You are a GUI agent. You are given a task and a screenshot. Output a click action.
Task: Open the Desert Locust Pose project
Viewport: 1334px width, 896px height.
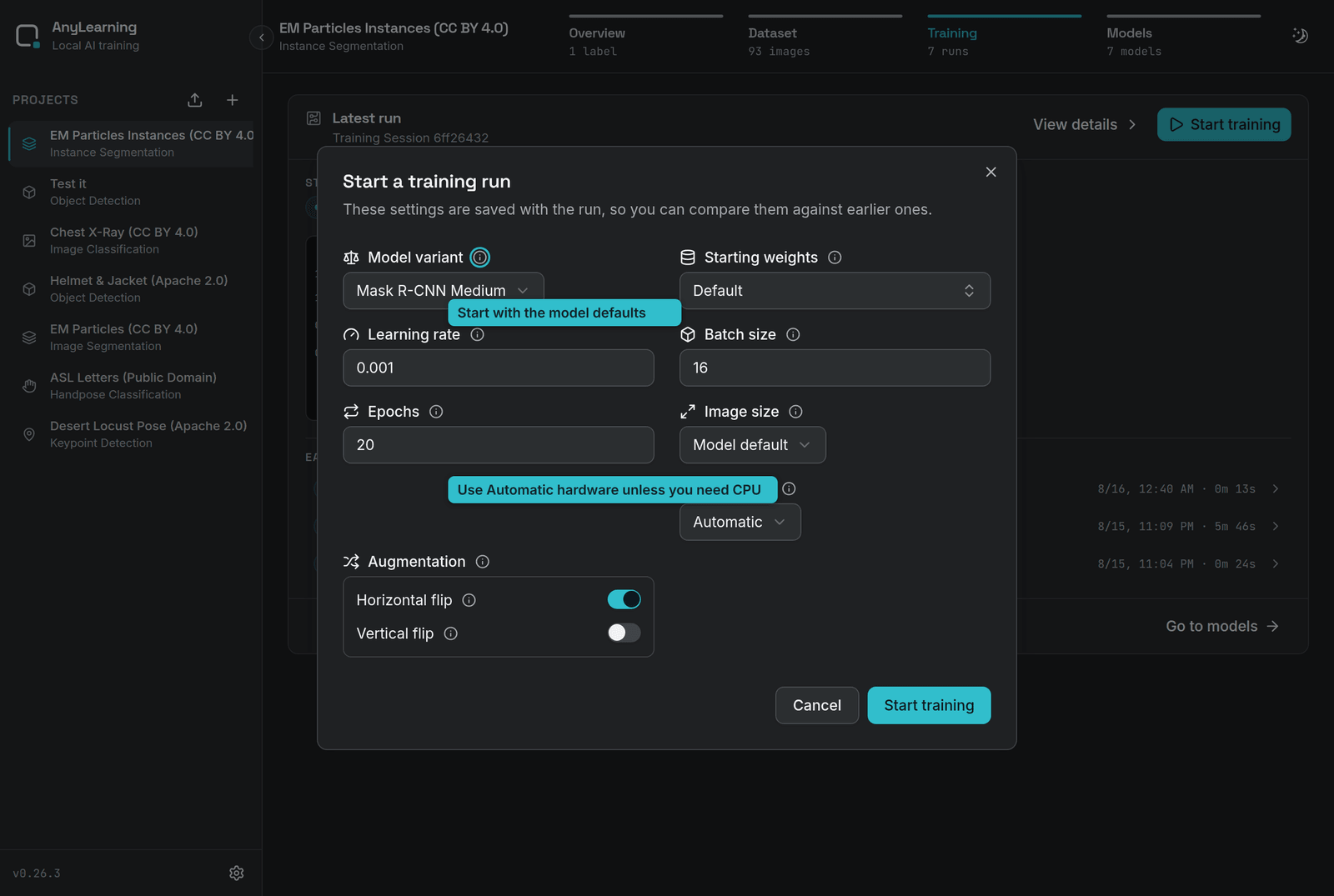[x=131, y=434]
